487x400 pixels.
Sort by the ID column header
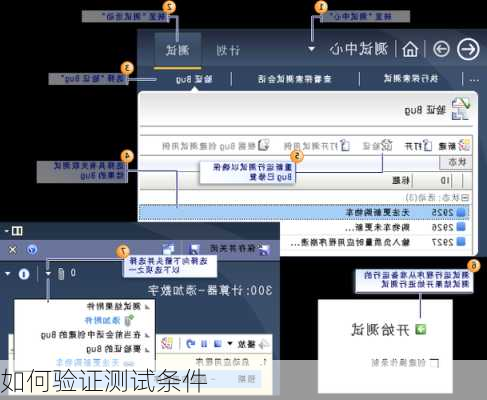click(445, 181)
